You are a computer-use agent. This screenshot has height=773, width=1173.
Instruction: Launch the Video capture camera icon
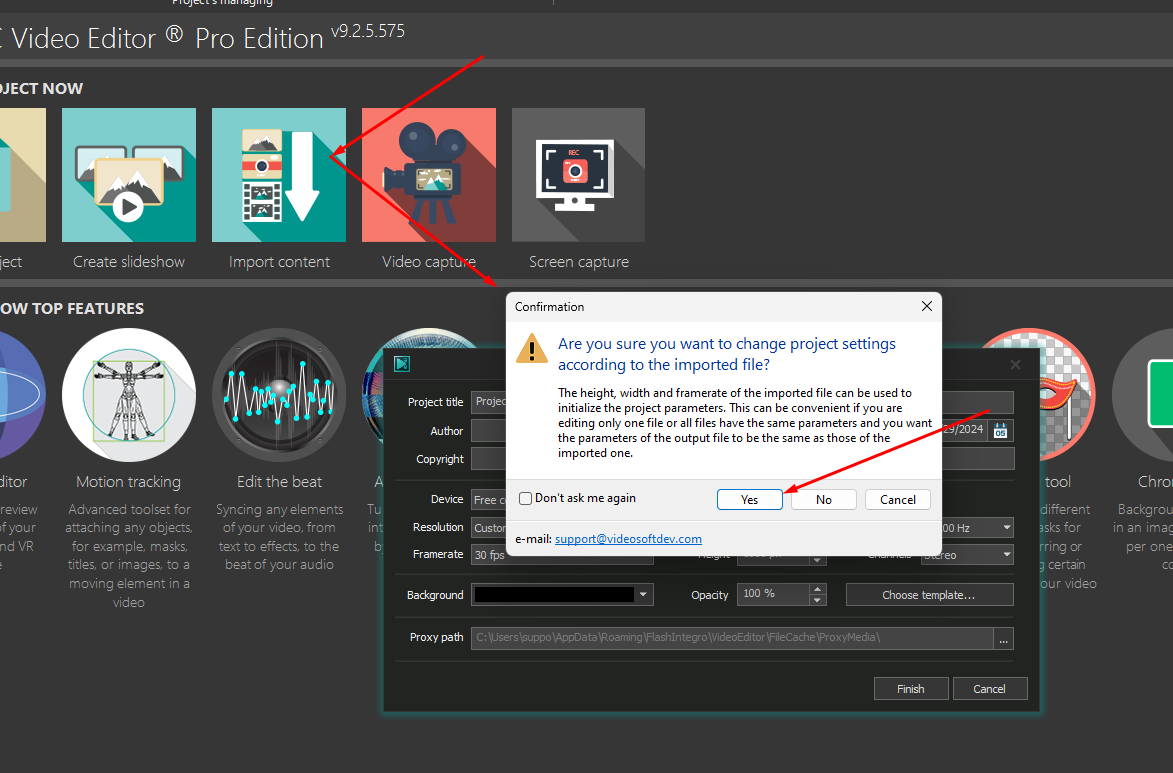[x=429, y=175]
